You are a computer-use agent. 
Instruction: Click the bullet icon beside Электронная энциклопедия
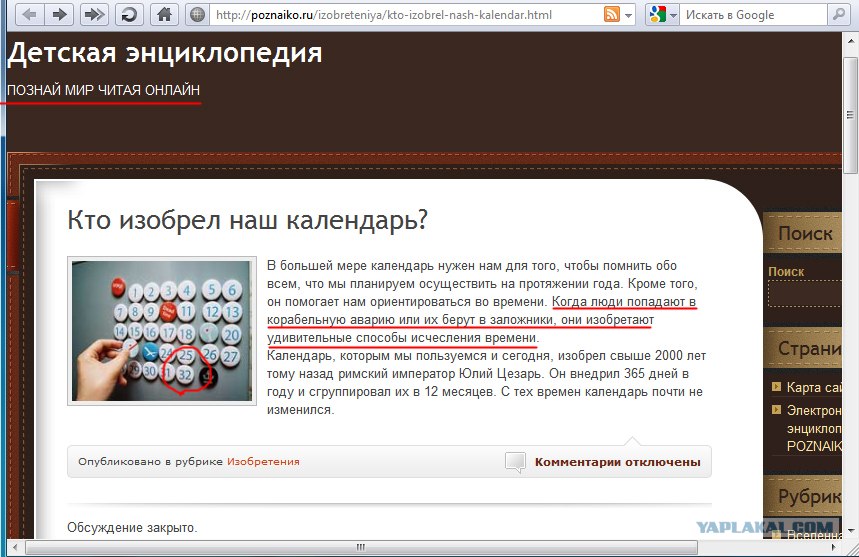click(776, 409)
